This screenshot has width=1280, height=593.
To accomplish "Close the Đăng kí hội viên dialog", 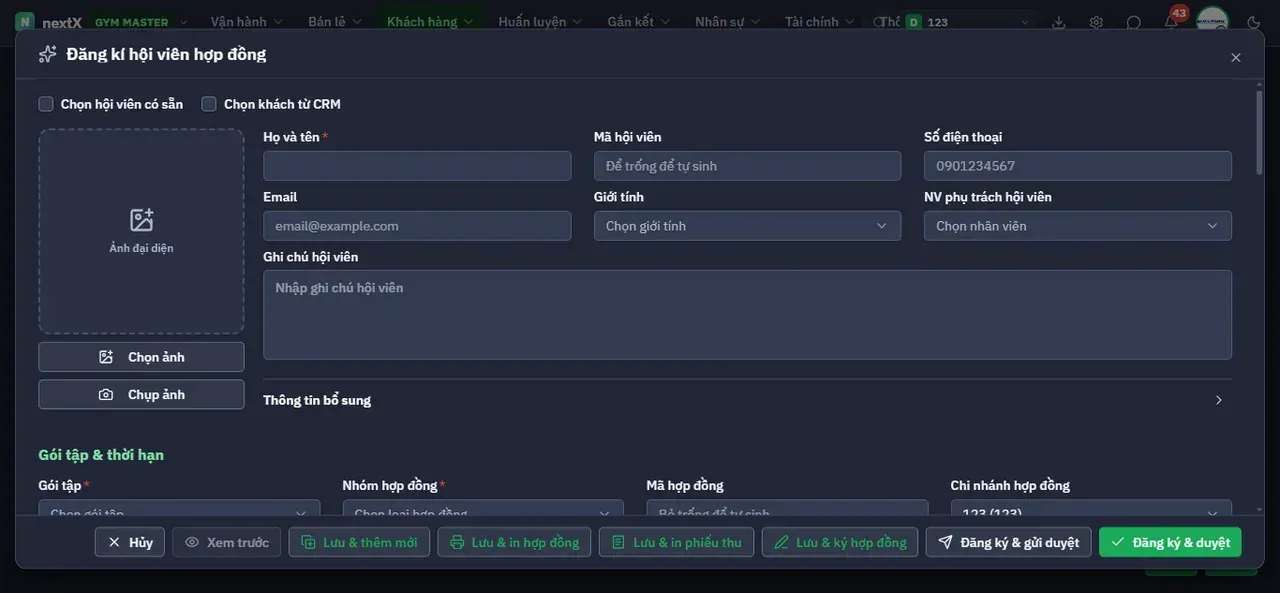I will pyautogui.click(x=1236, y=58).
